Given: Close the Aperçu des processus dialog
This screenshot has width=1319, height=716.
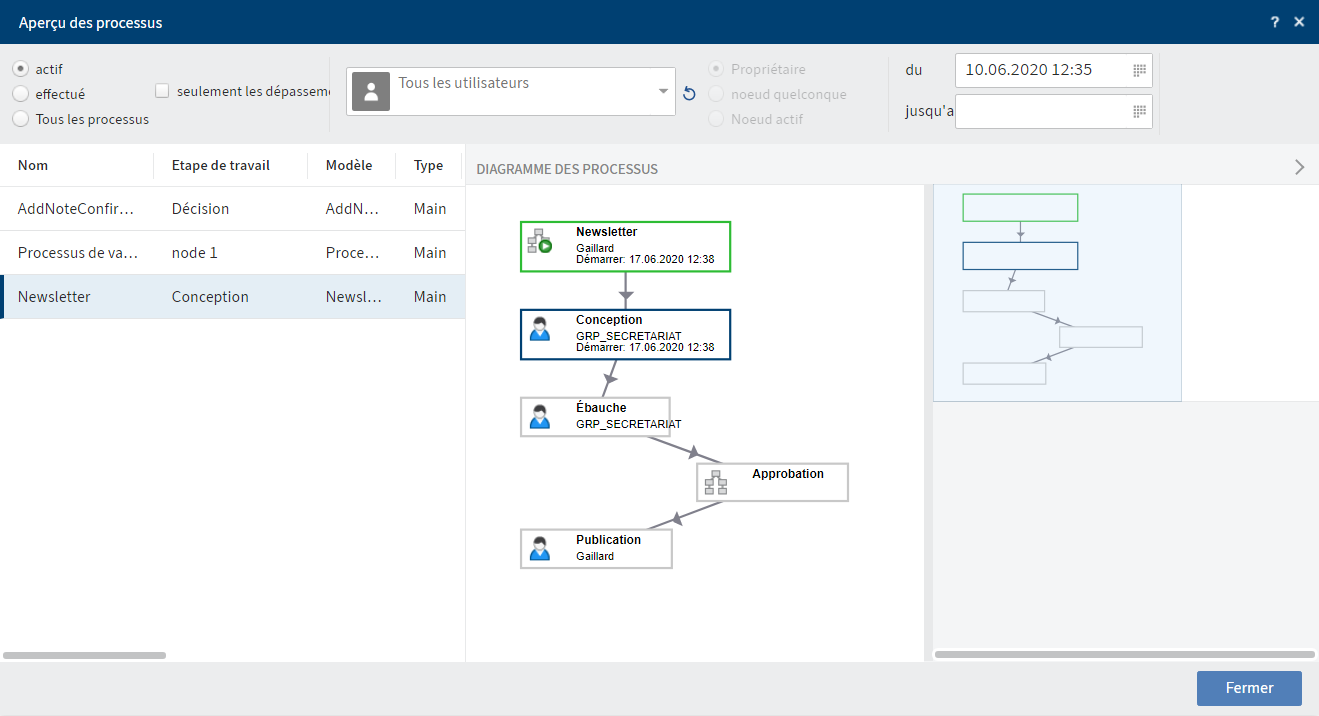Looking at the screenshot, I should point(1299,22).
